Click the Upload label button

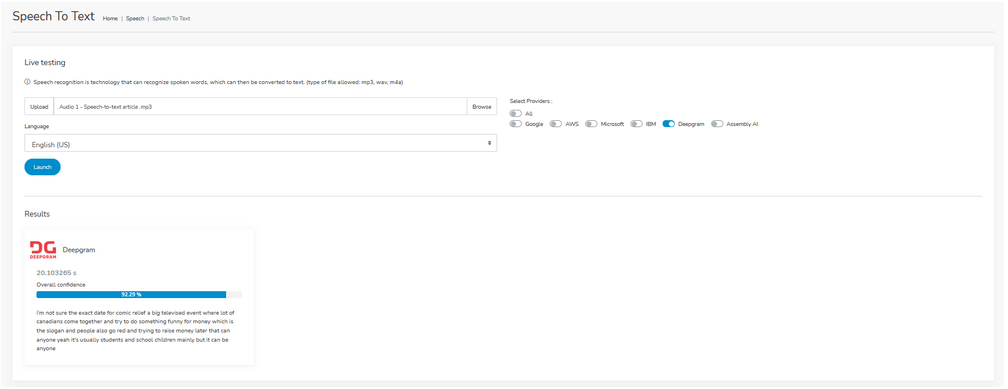(x=39, y=106)
